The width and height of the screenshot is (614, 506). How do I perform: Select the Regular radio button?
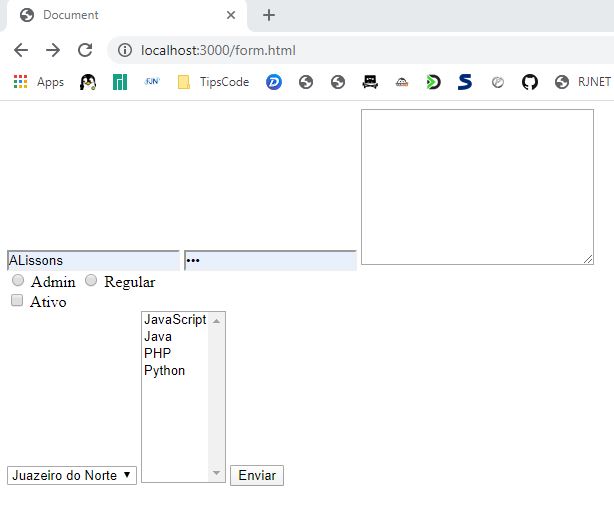[x=91, y=280]
